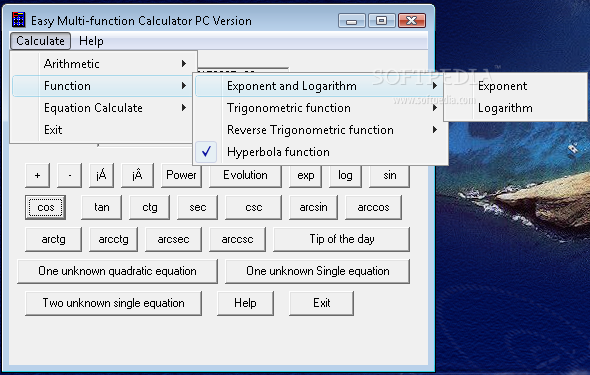The width and height of the screenshot is (590, 375).
Task: Click the arcsec button
Action: click(x=173, y=239)
